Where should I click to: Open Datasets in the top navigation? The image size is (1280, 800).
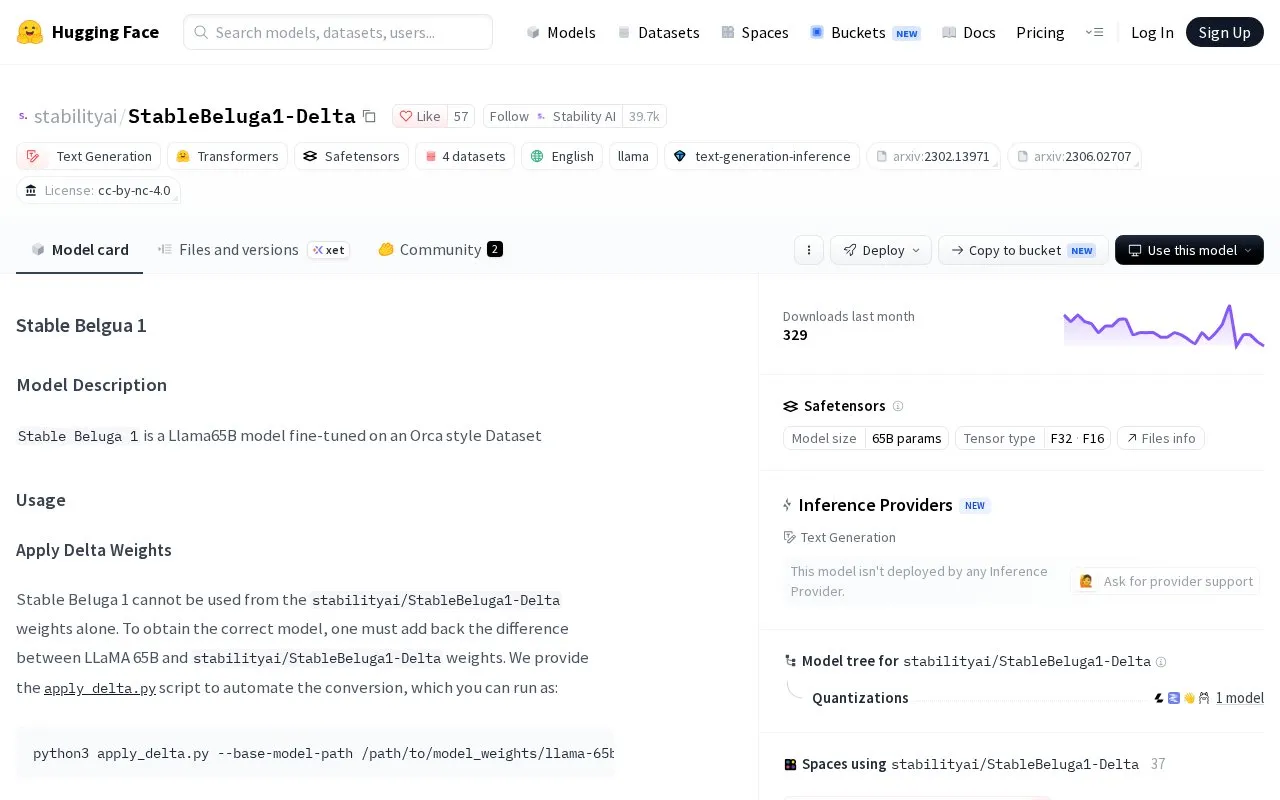tap(658, 32)
